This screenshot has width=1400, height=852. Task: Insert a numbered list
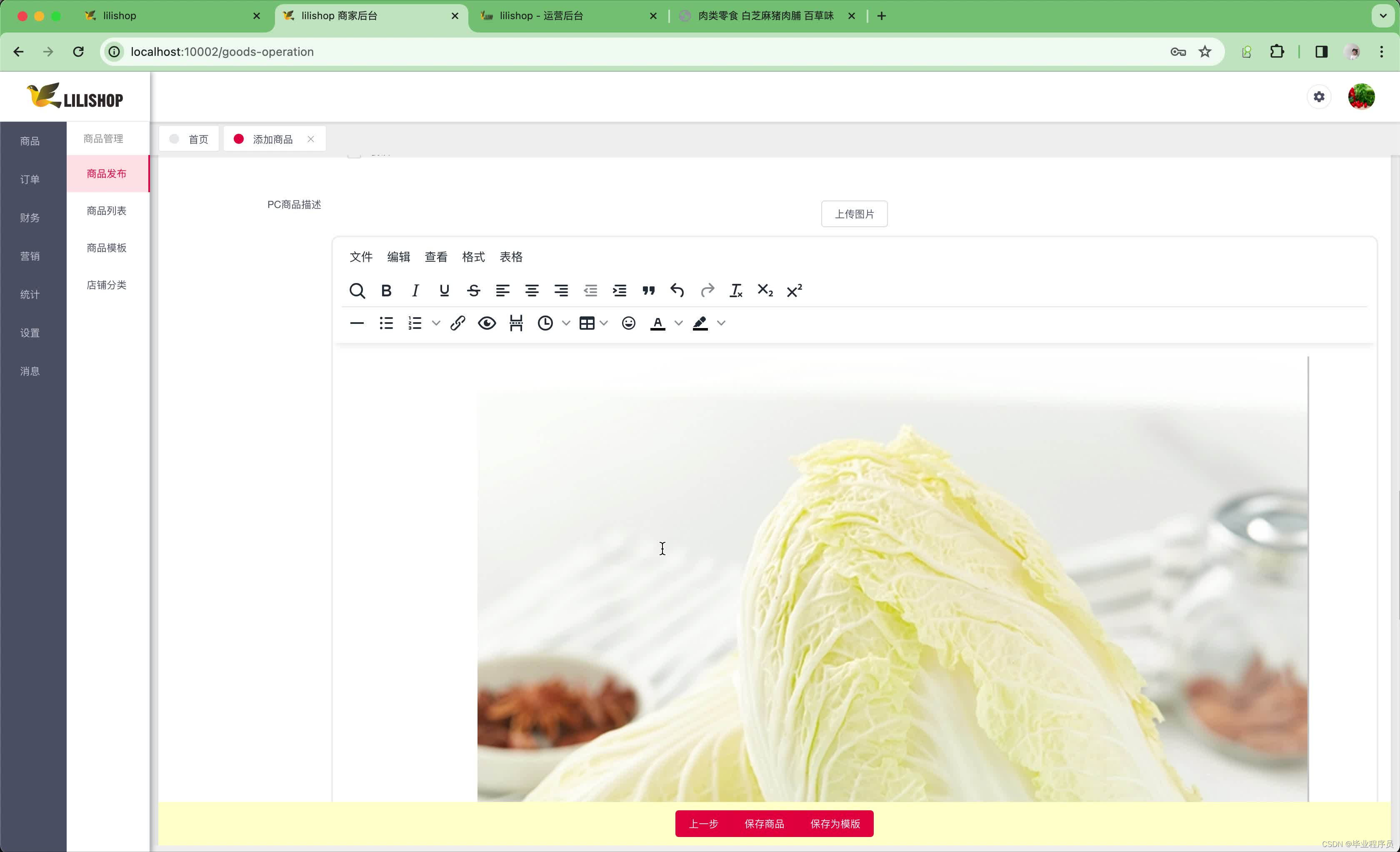[x=415, y=323]
